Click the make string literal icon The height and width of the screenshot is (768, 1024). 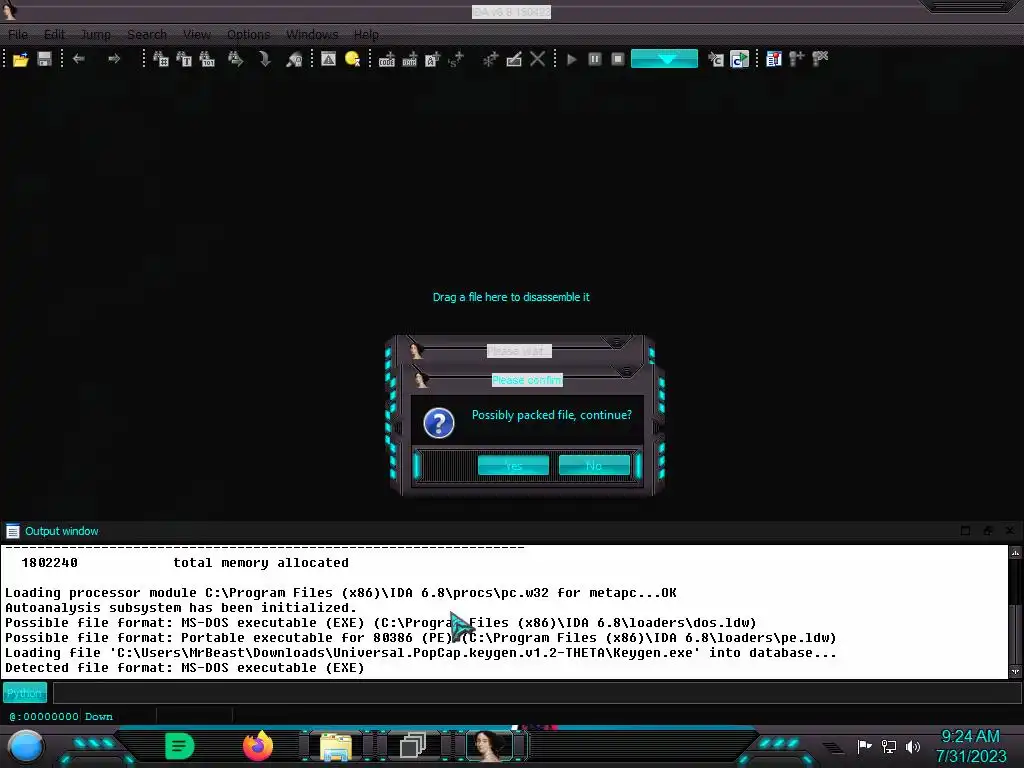point(432,59)
